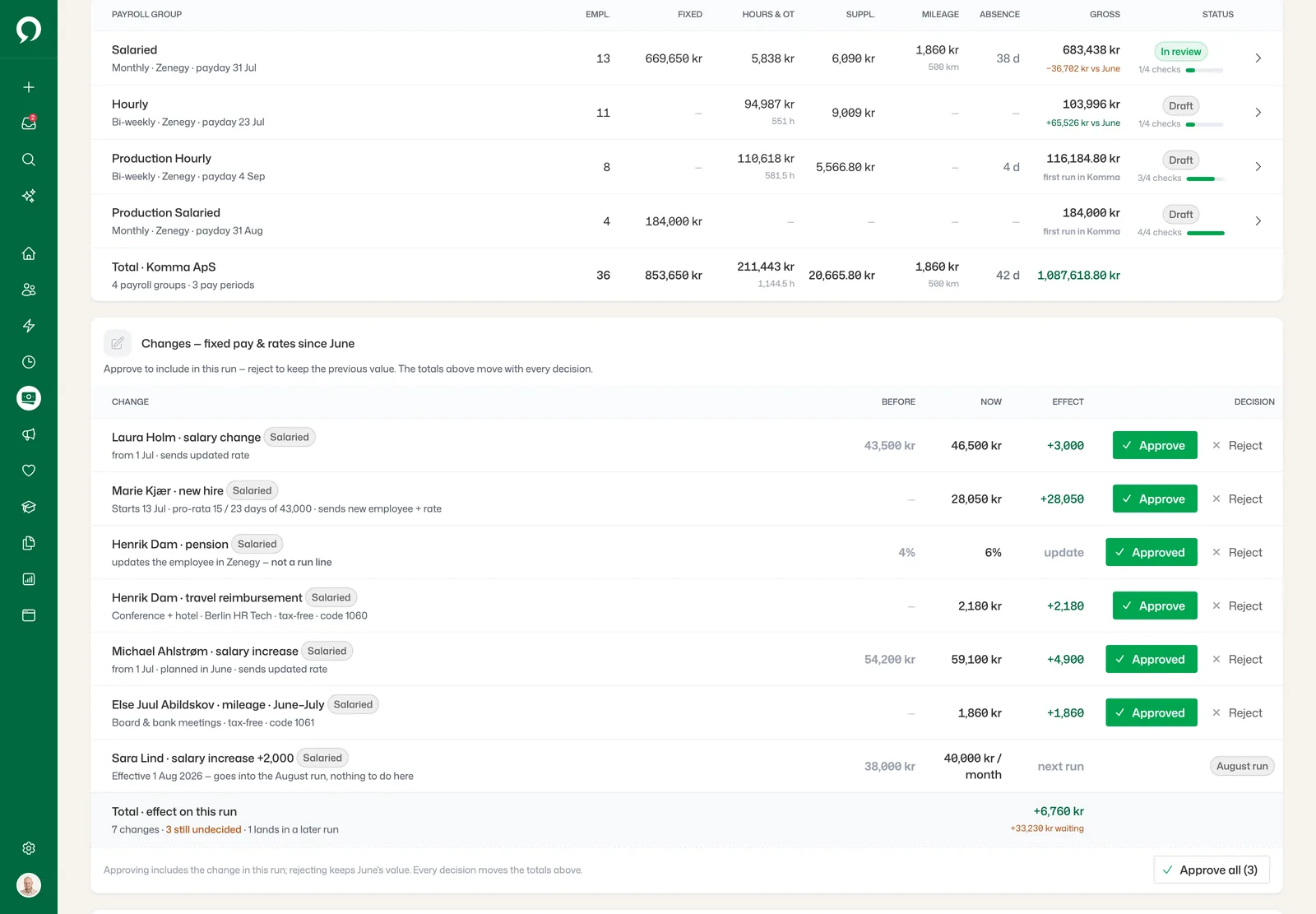Image resolution: width=1316 pixels, height=914 pixels.
Task: Click the In review status badge
Action: point(1181,52)
